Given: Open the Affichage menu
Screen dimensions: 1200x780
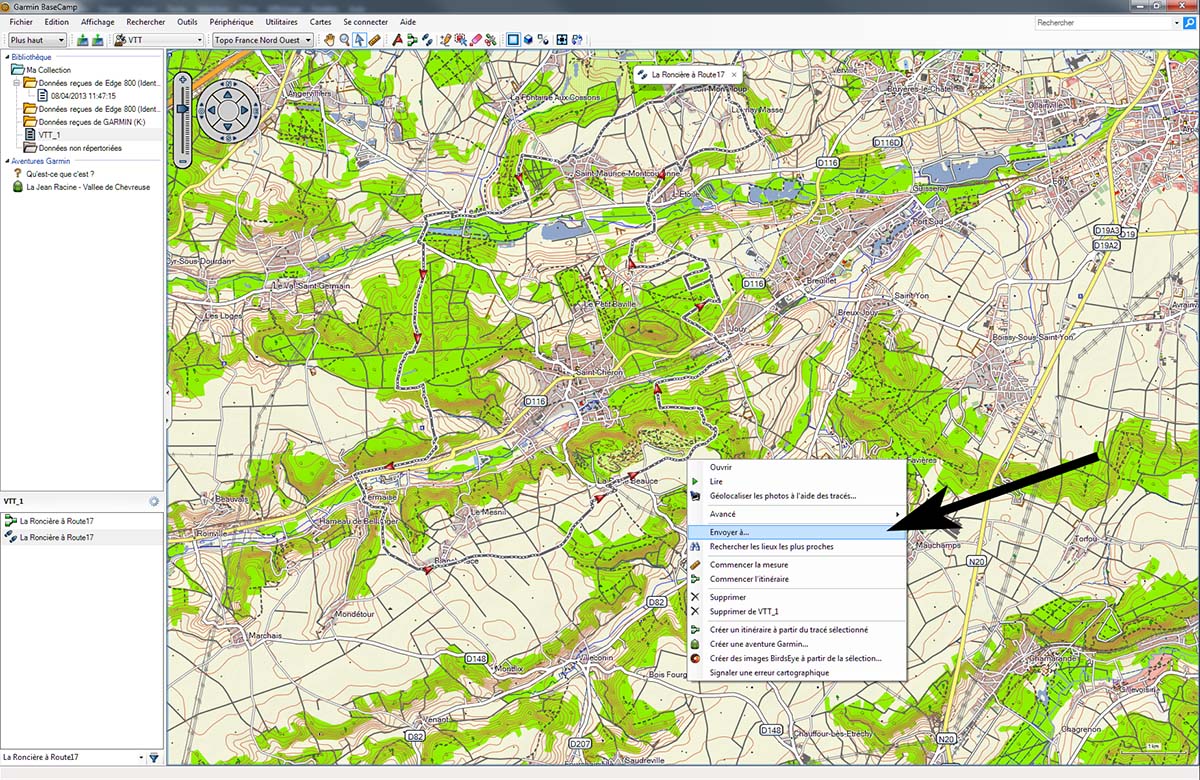Looking at the screenshot, I should 98,22.
